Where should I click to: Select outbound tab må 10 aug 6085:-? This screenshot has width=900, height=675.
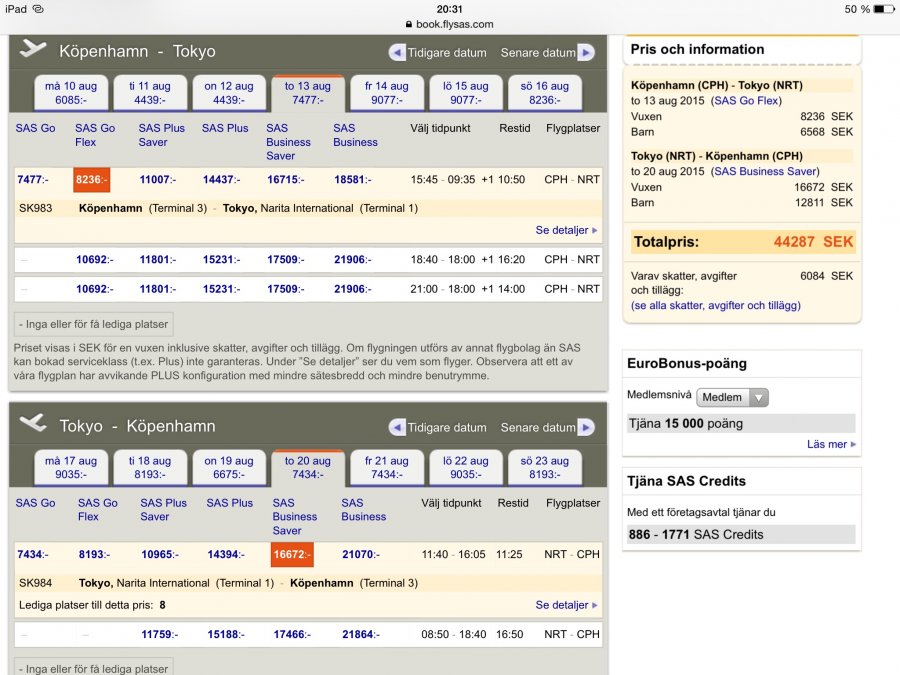pos(71,93)
